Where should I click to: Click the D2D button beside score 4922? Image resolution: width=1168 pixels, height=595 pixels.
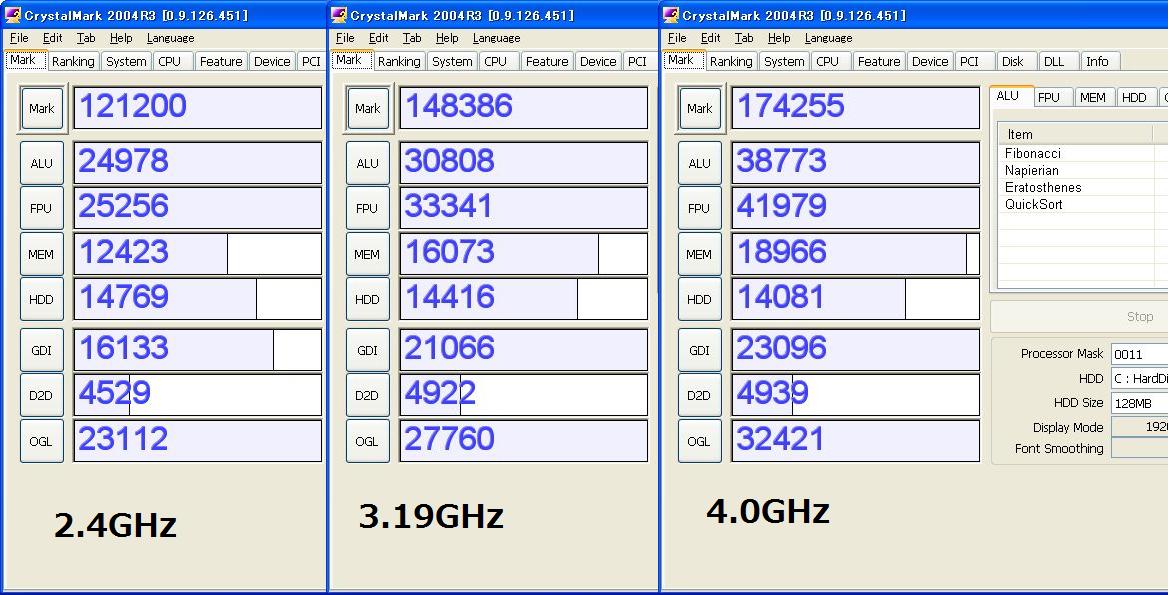(367, 395)
